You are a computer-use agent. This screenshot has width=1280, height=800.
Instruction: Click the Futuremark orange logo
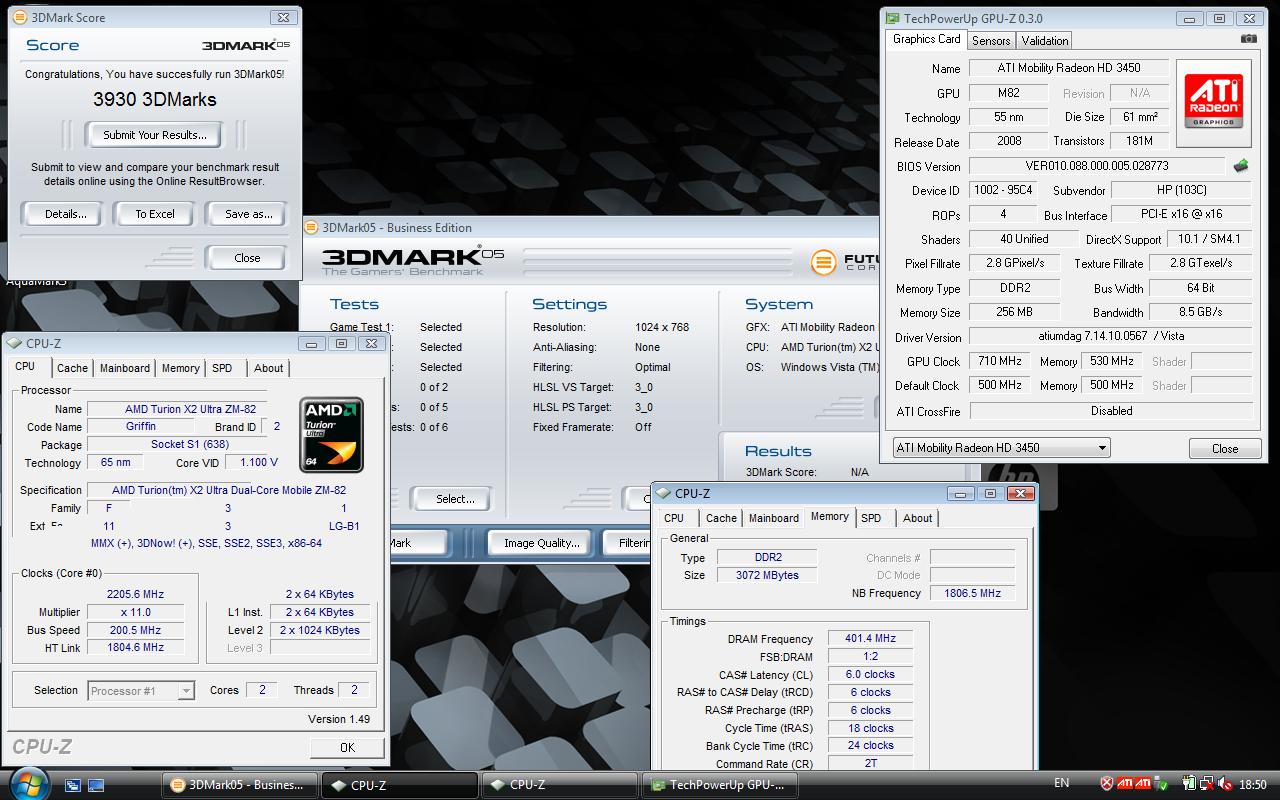(824, 262)
